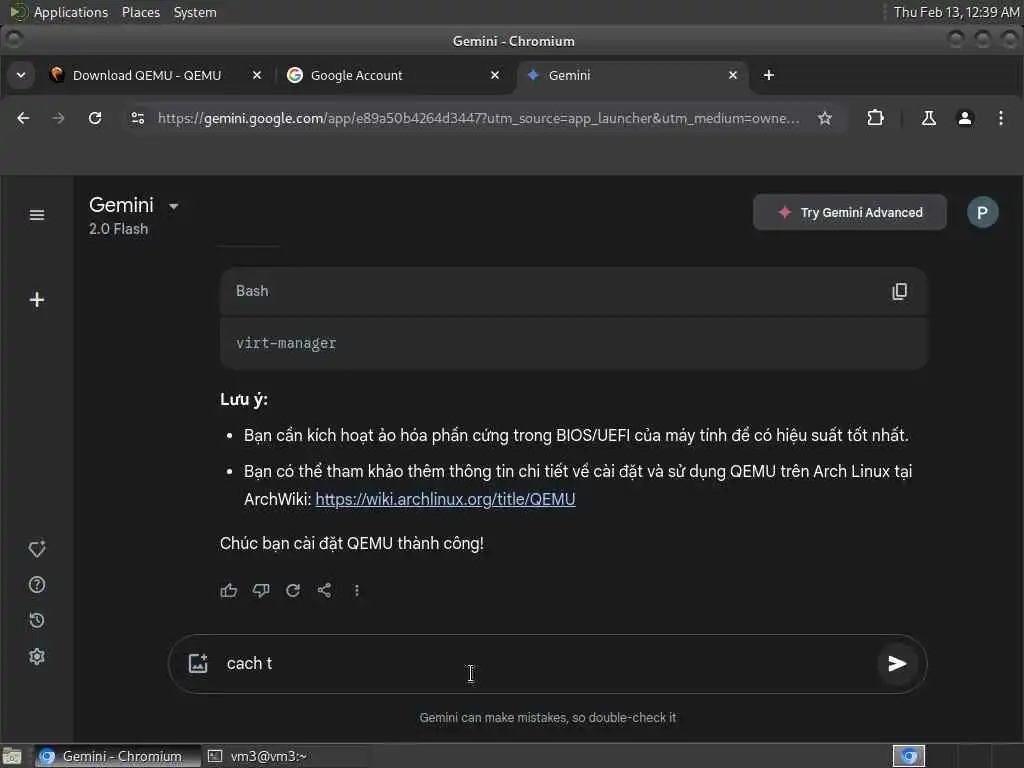The image size is (1024, 768).
Task: Click the 'Bash' code block label
Action: pos(252,291)
